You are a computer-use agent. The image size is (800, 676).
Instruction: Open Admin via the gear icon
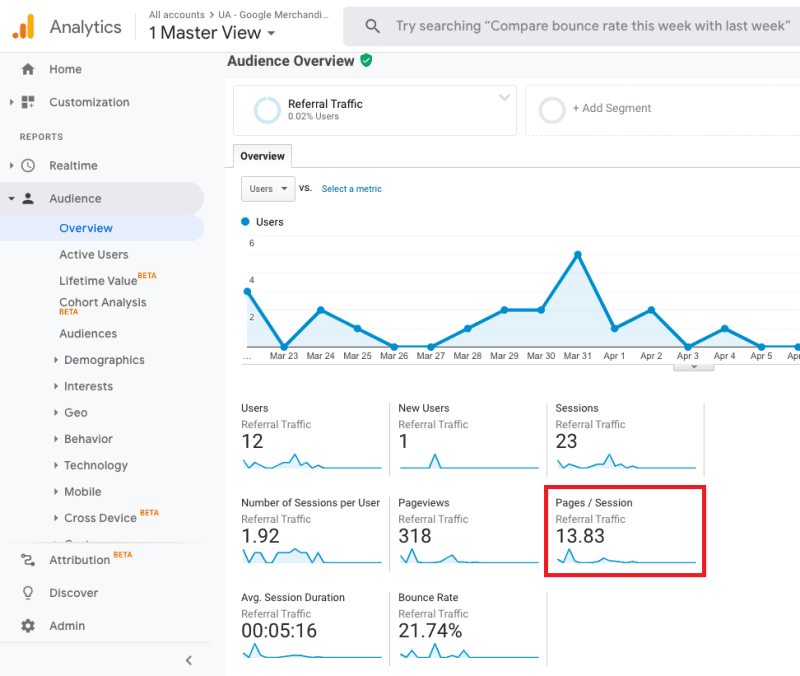28,626
